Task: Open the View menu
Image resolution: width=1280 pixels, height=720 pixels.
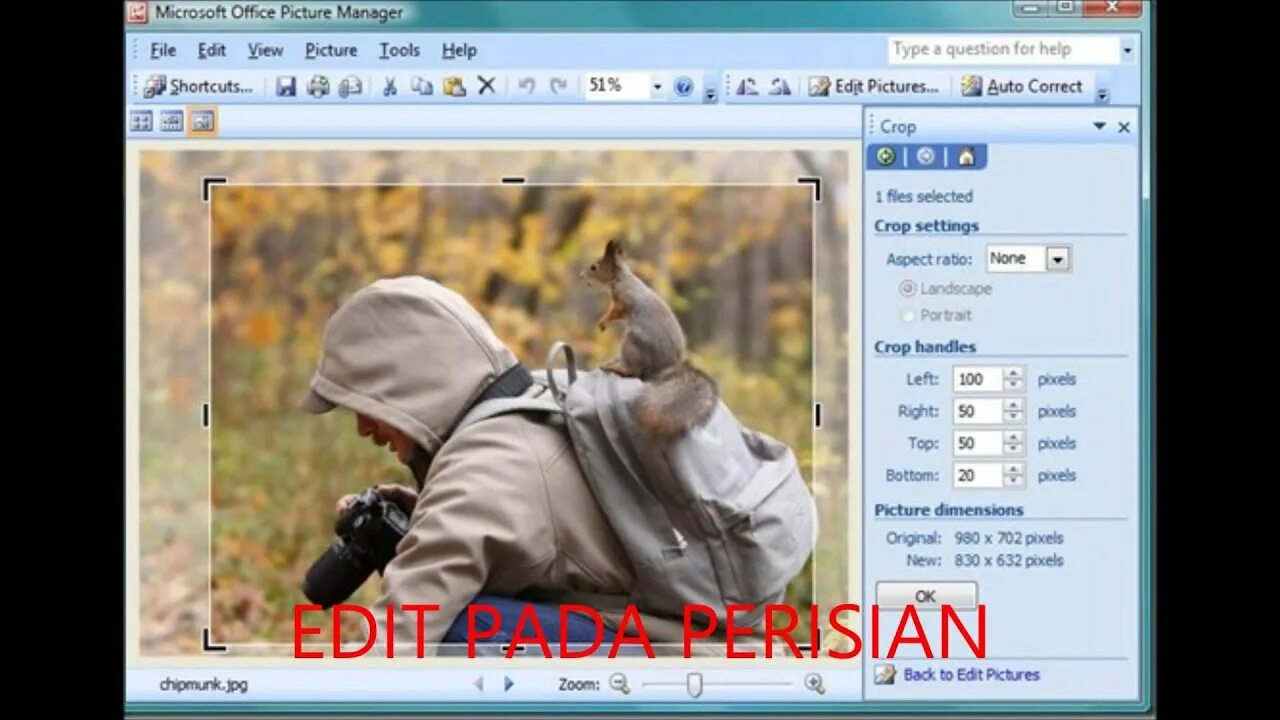Action: click(265, 50)
